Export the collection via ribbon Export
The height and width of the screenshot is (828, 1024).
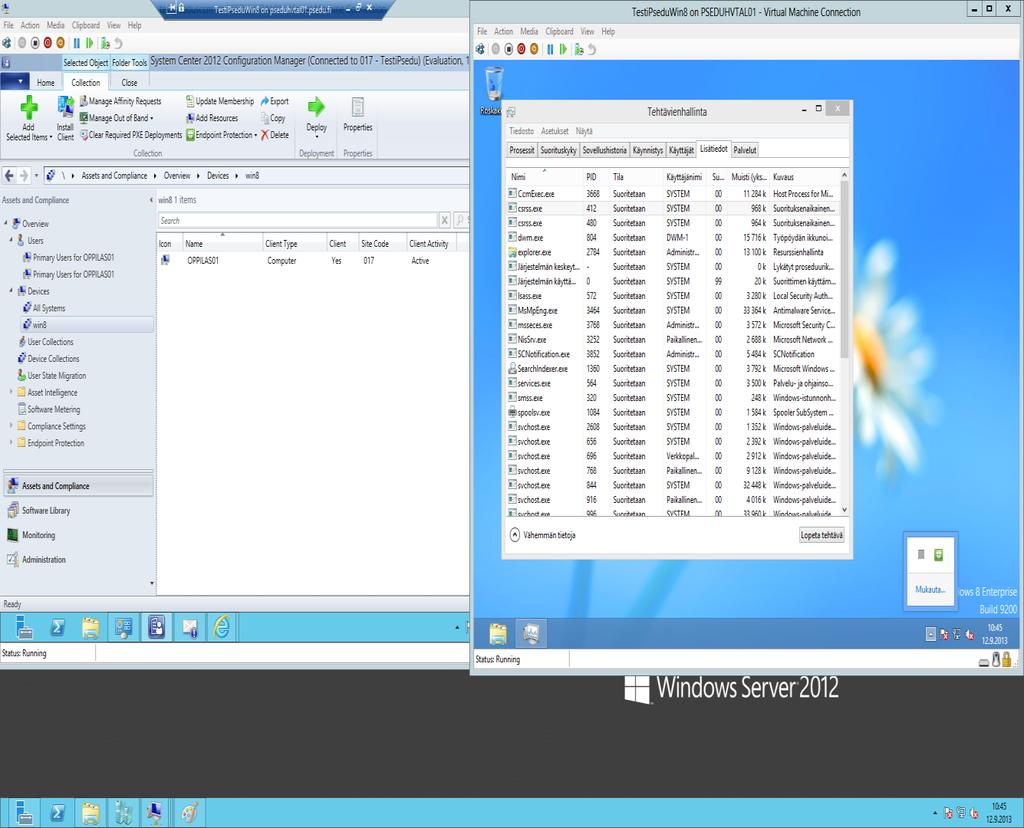(275, 101)
